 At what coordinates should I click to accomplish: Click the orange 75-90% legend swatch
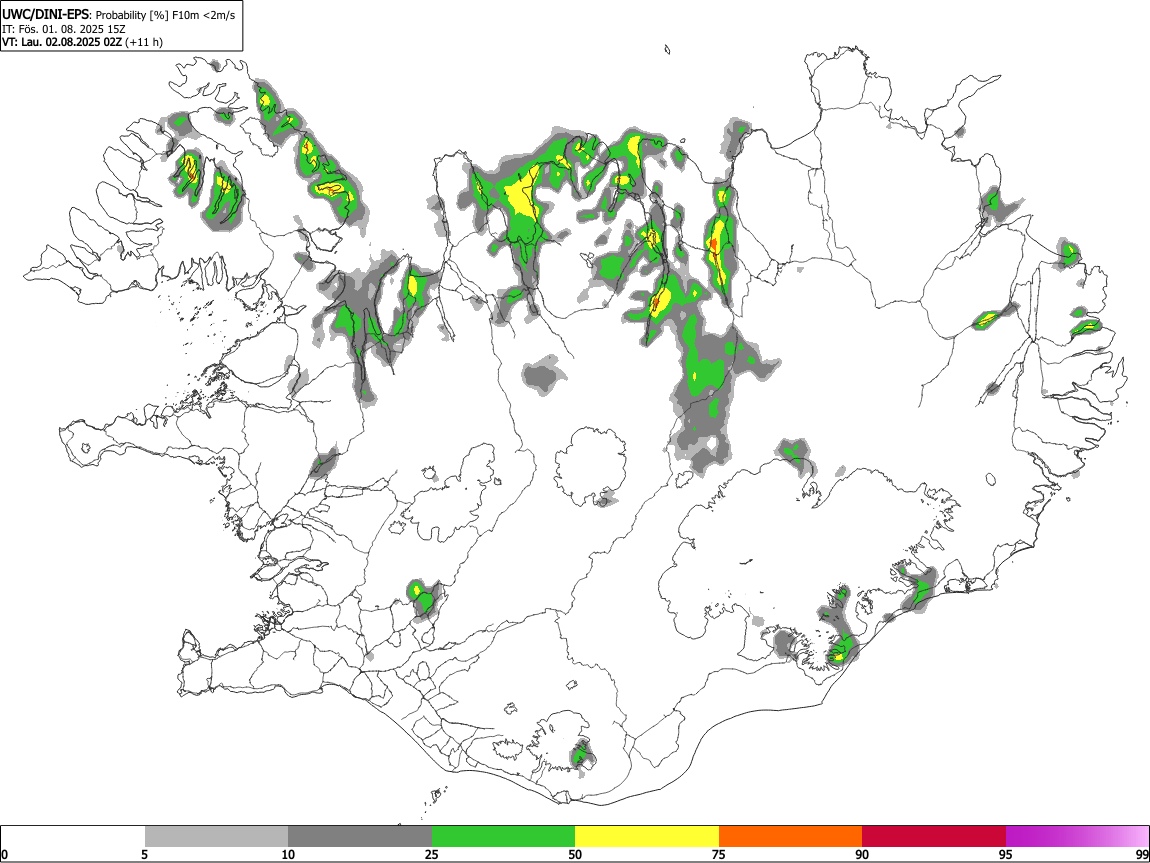coord(790,836)
